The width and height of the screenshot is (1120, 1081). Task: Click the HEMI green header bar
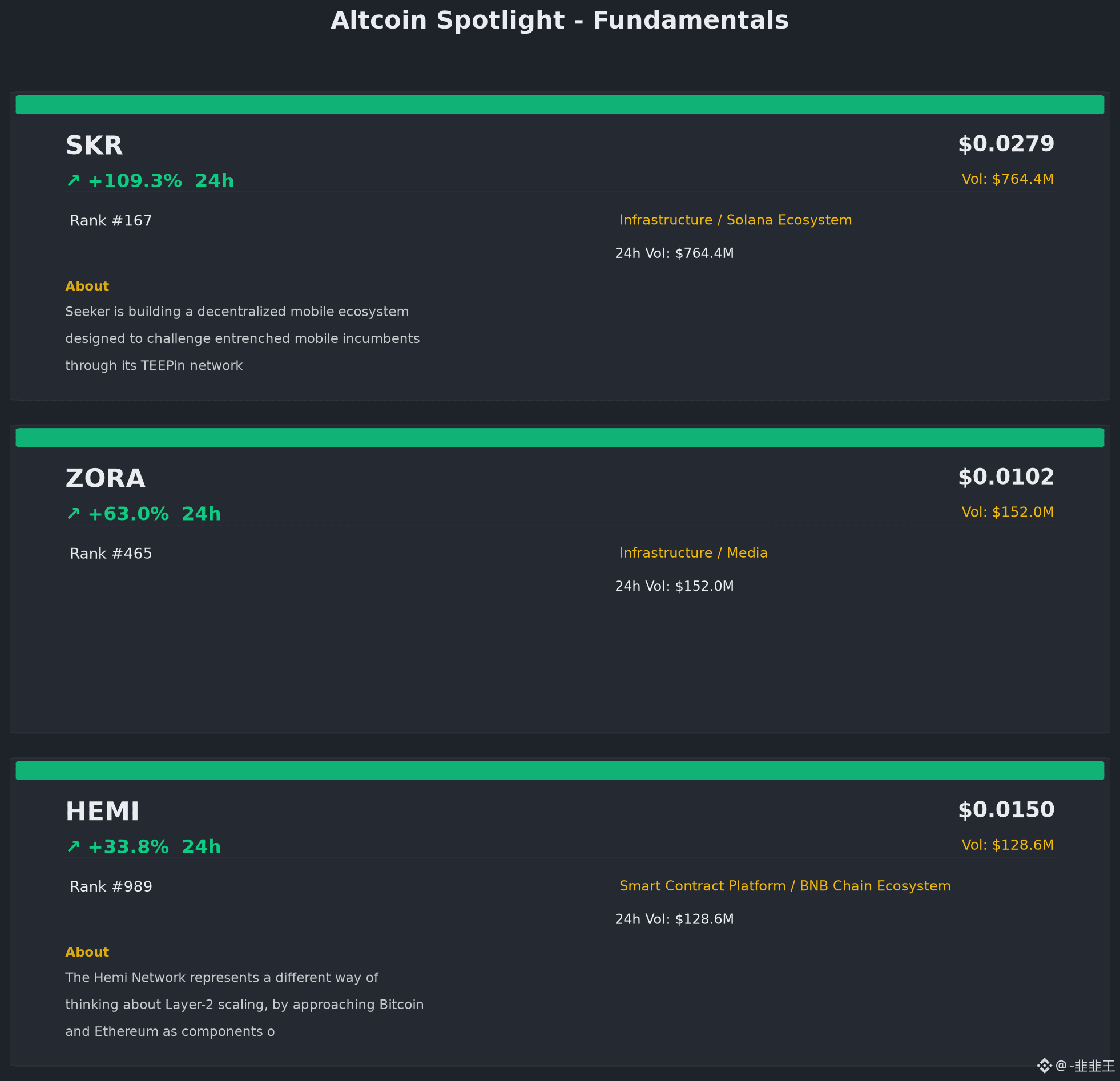coord(560,770)
